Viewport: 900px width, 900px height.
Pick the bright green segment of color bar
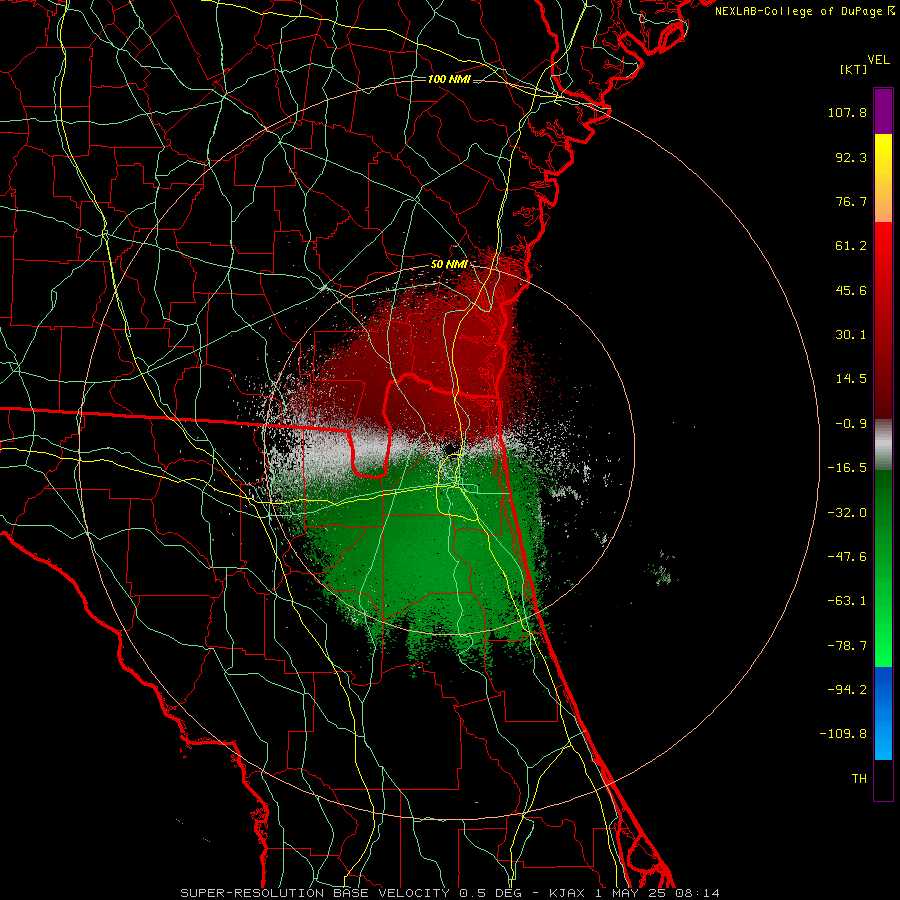tap(883, 568)
